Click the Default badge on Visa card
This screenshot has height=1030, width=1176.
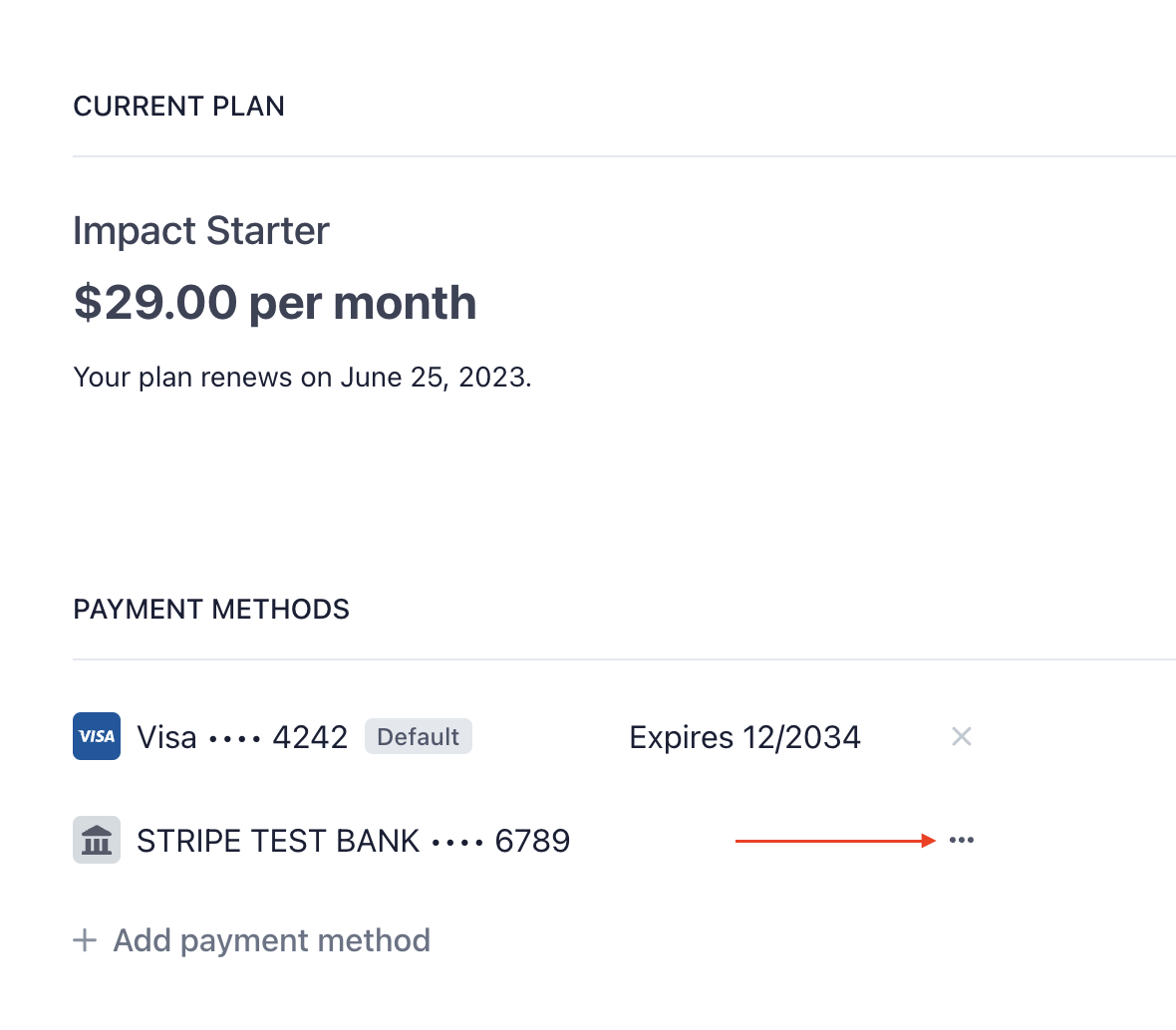(419, 737)
